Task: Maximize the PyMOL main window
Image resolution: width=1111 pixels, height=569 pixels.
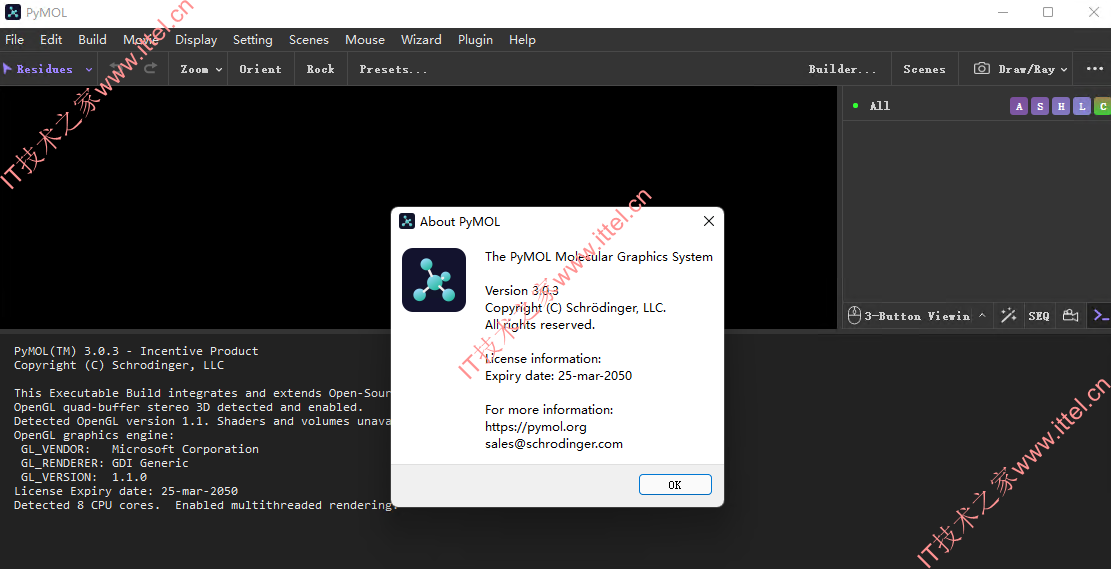Action: [1048, 12]
